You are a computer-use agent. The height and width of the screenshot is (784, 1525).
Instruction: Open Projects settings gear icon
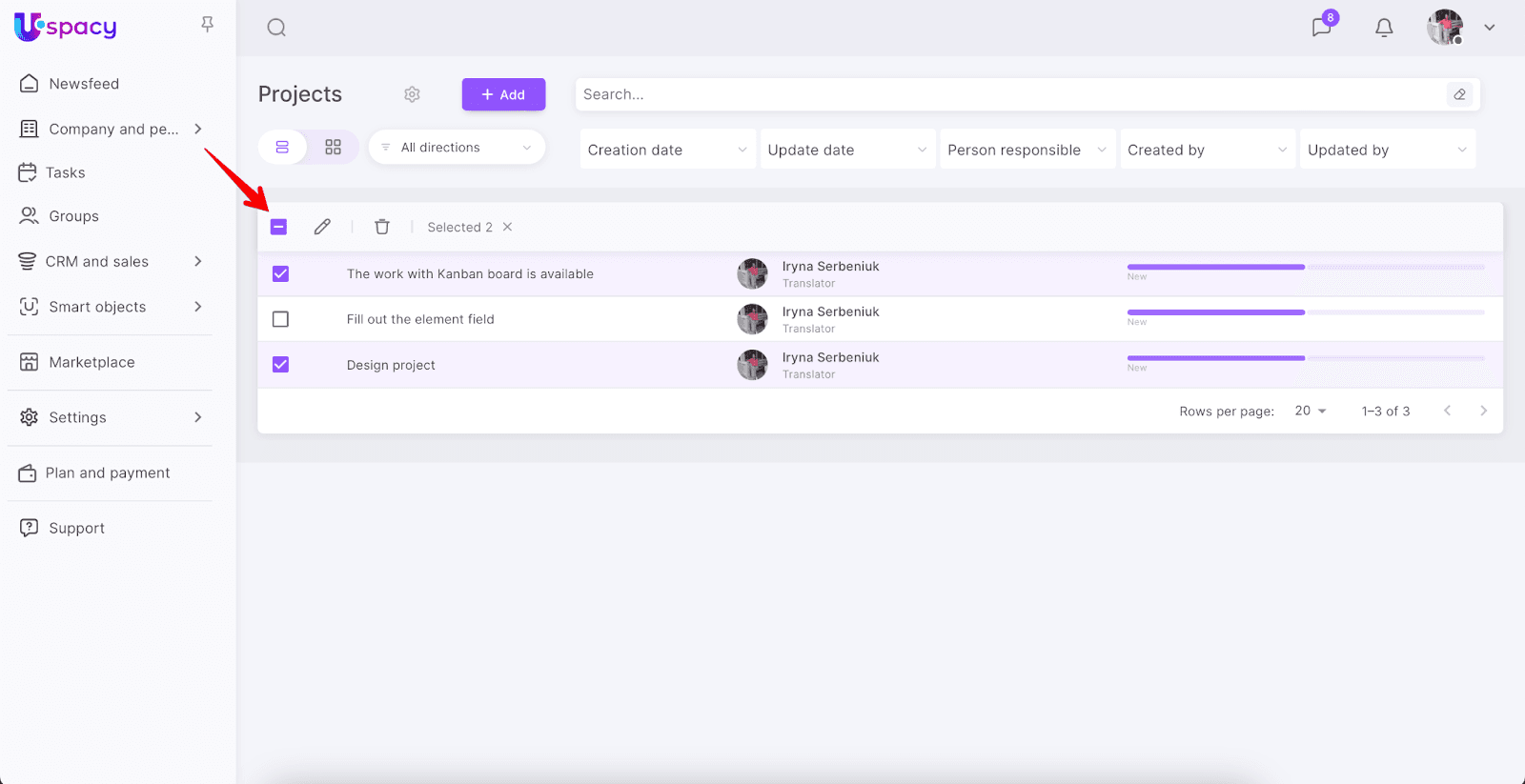point(412,94)
